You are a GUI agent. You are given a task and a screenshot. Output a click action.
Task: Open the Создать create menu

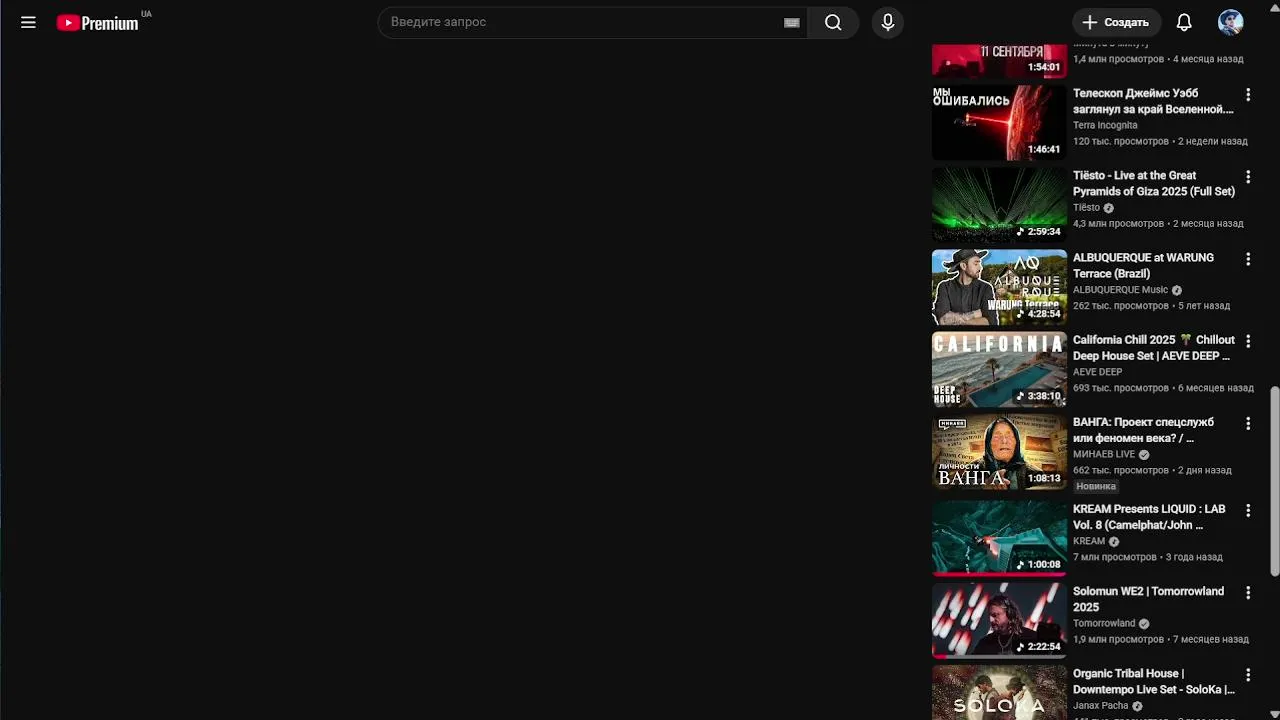coord(1116,22)
